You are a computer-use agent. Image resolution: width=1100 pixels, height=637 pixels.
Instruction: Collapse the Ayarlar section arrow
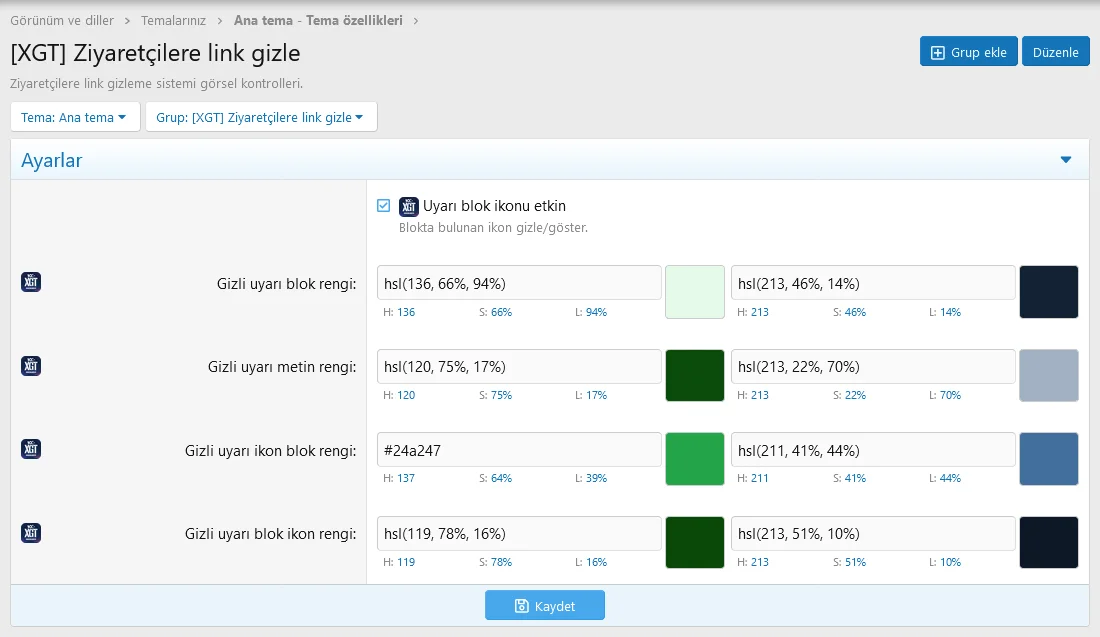tap(1065, 160)
